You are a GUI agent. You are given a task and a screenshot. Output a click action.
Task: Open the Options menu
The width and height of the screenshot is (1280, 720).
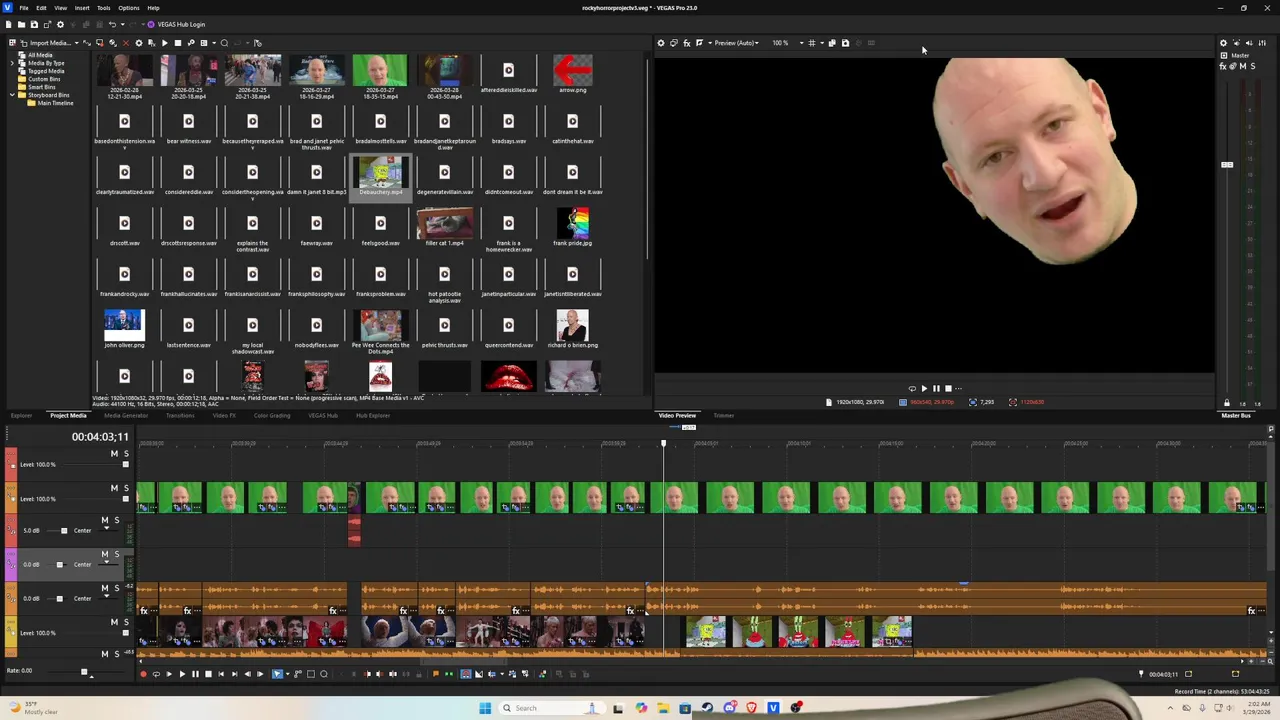coord(129,8)
